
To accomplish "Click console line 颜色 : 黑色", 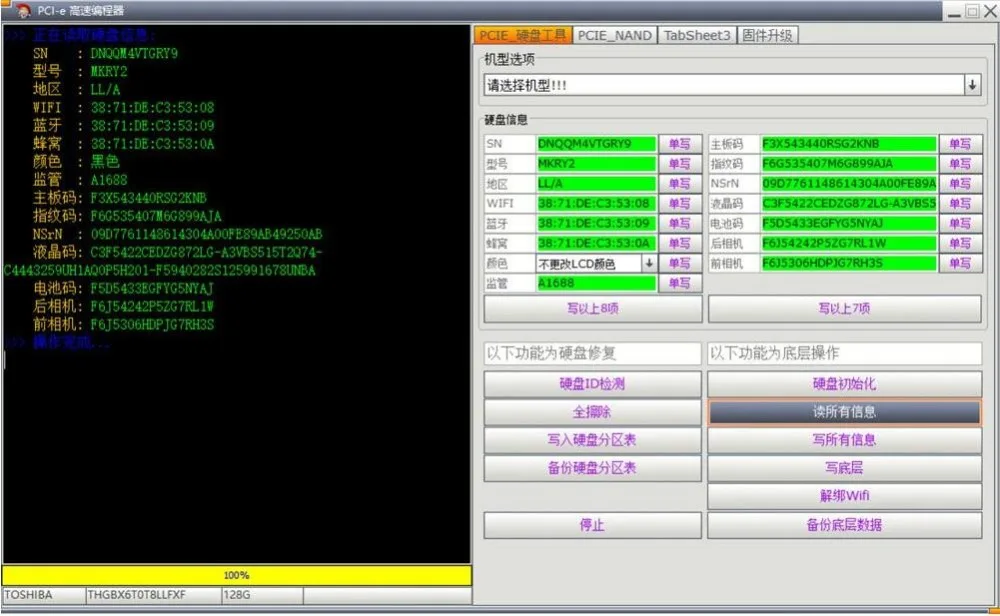I will [76, 161].
